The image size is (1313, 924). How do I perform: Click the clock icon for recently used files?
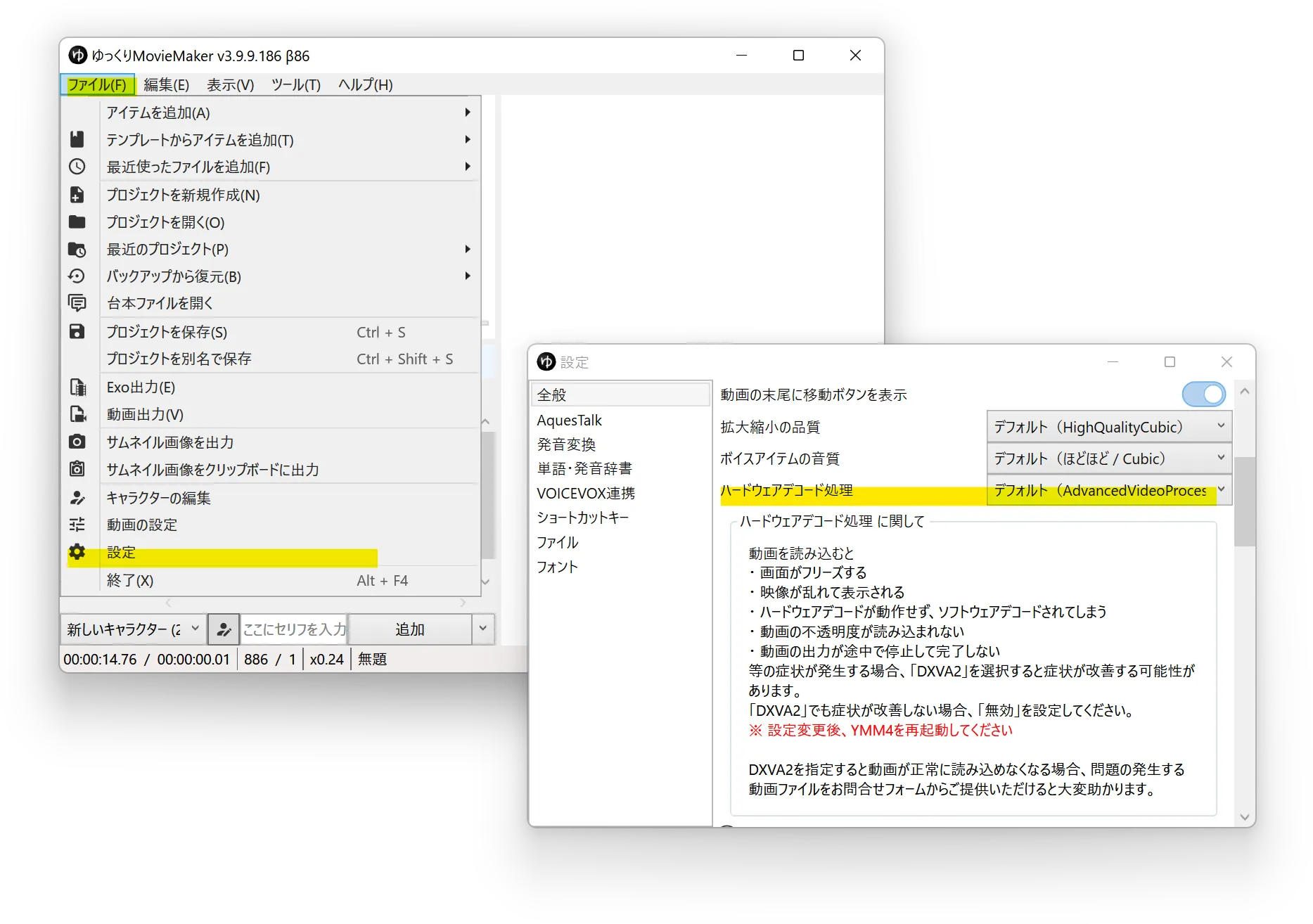[77, 167]
